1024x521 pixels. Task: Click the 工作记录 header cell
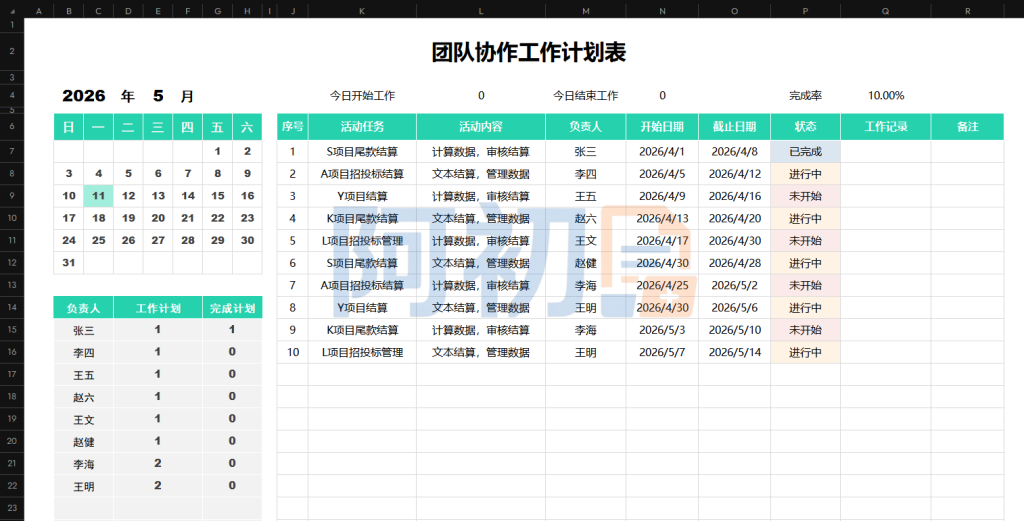(886, 127)
